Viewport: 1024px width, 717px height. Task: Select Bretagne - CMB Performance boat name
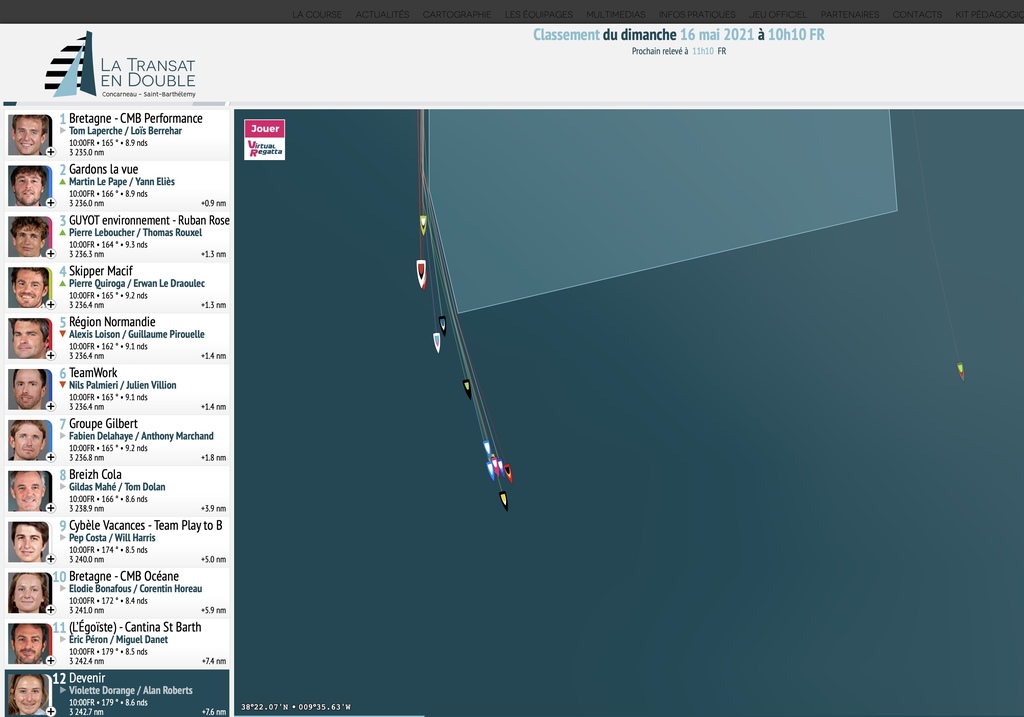coord(136,118)
